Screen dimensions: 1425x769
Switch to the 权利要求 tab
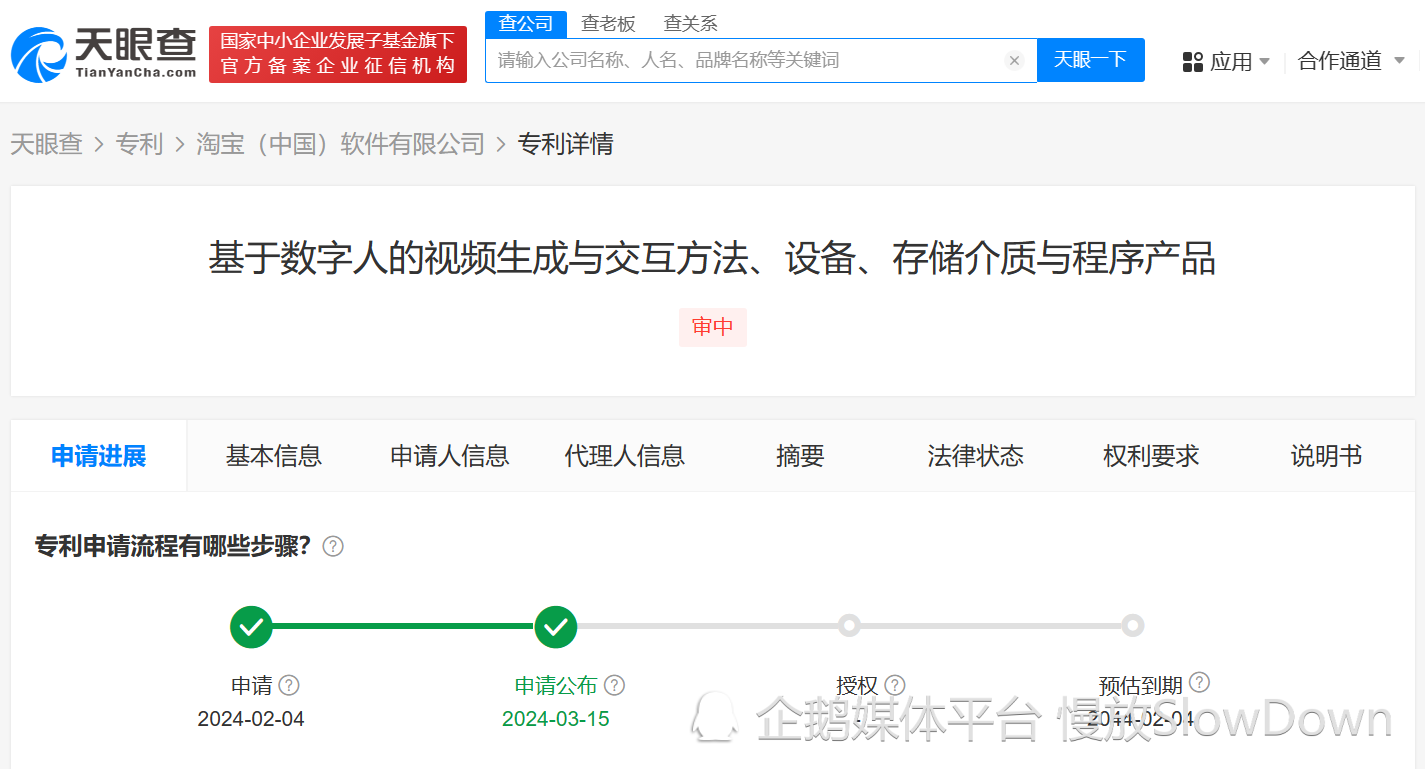tap(1151, 456)
